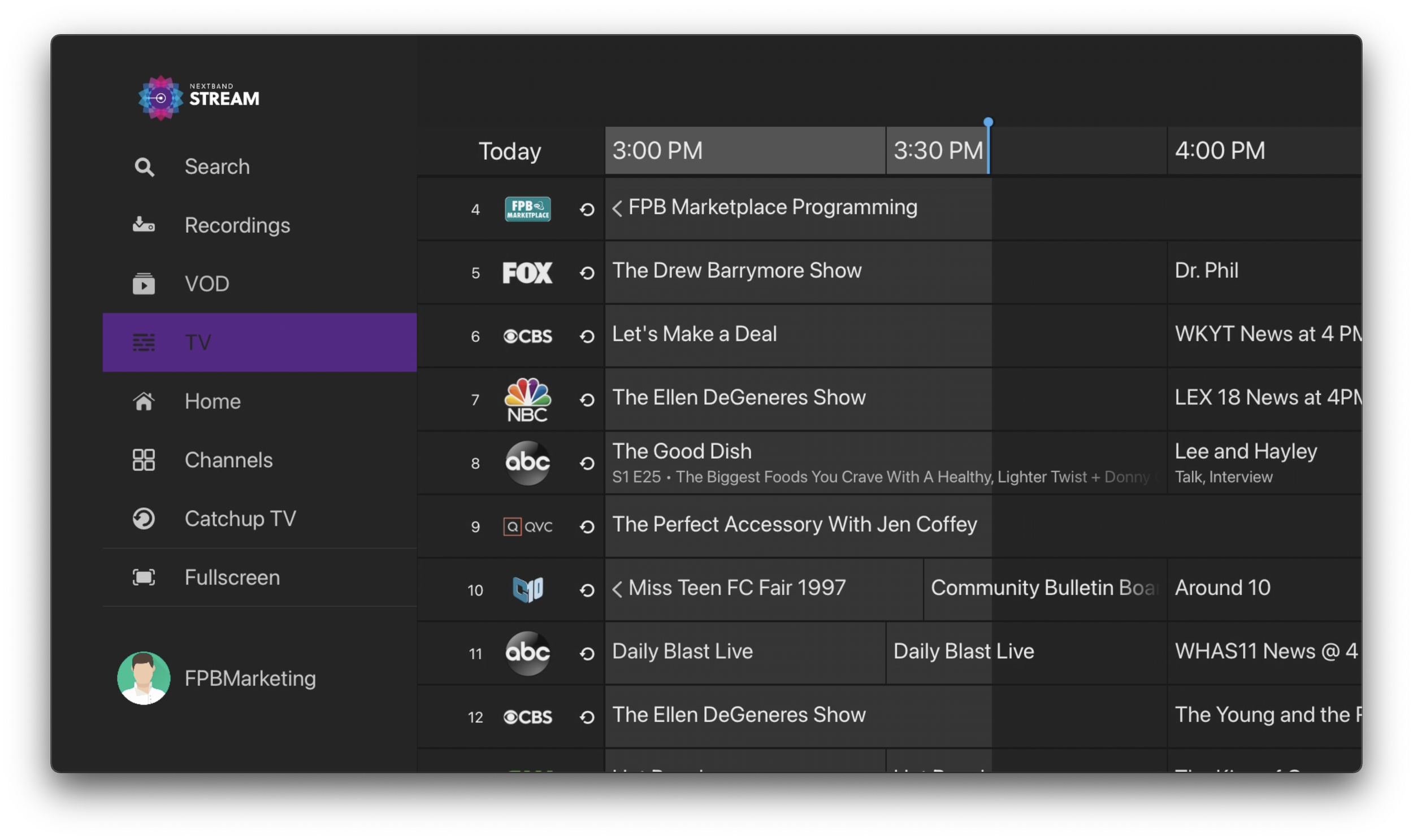Click the FPBMarketing profile avatar
1413x840 pixels.
point(144,677)
